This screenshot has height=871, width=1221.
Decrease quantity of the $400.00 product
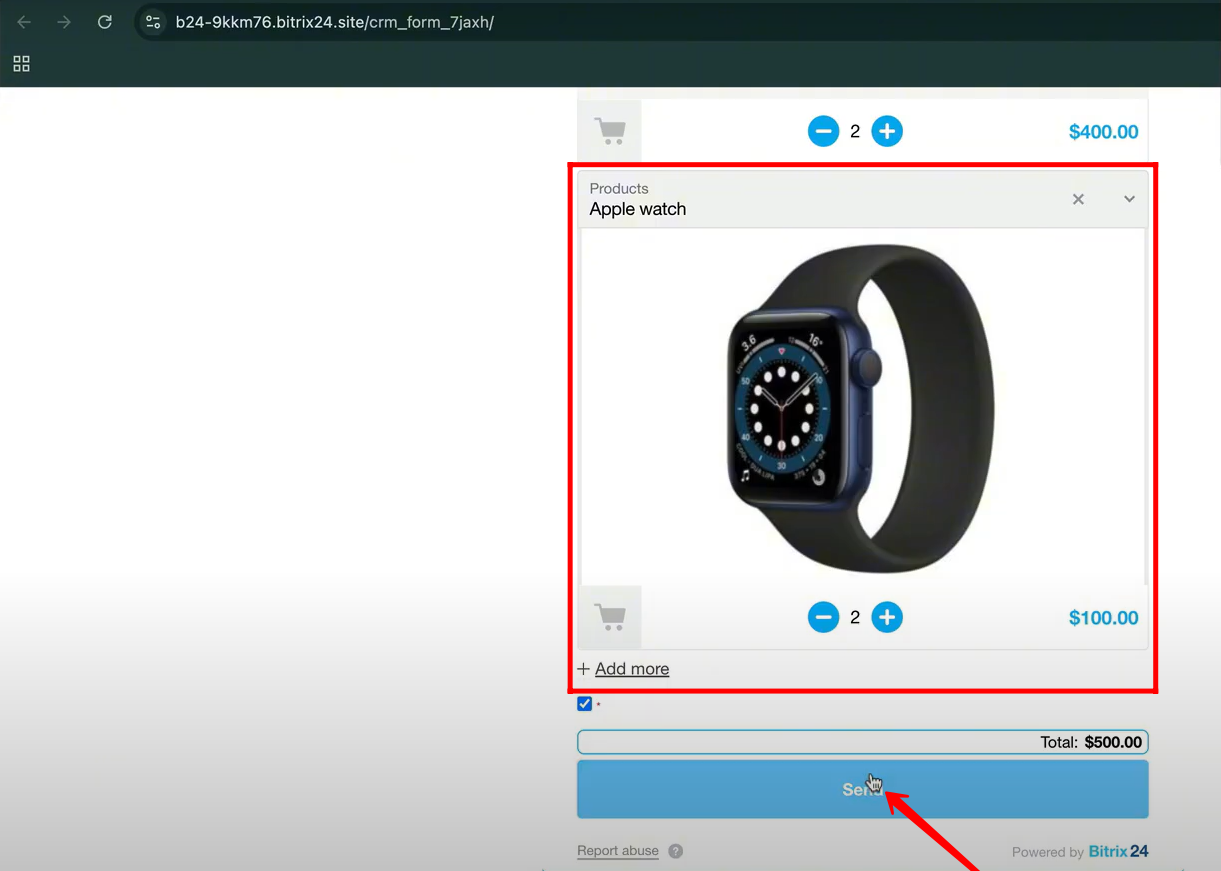pyautogui.click(x=823, y=131)
